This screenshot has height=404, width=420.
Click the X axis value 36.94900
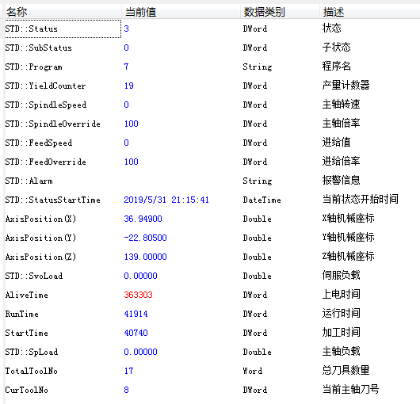tap(143, 219)
